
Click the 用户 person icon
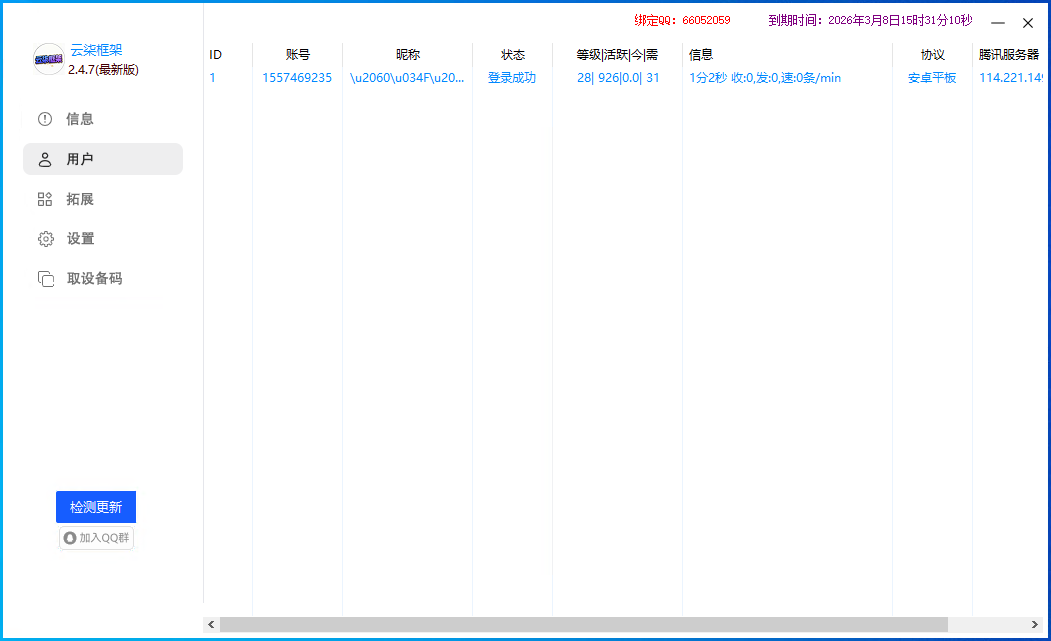(45, 159)
